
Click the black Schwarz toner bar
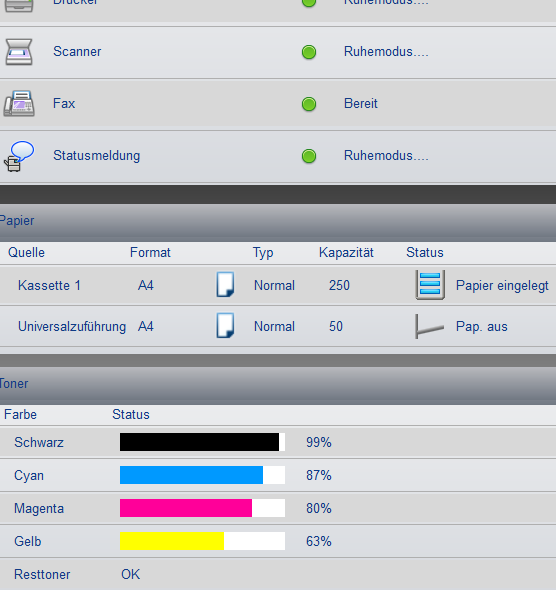[x=202, y=442]
